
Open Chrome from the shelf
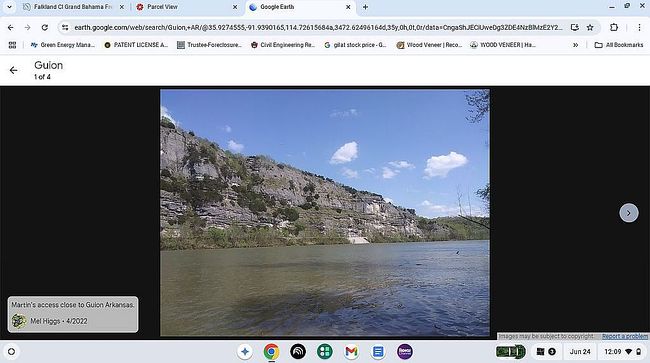(x=271, y=352)
